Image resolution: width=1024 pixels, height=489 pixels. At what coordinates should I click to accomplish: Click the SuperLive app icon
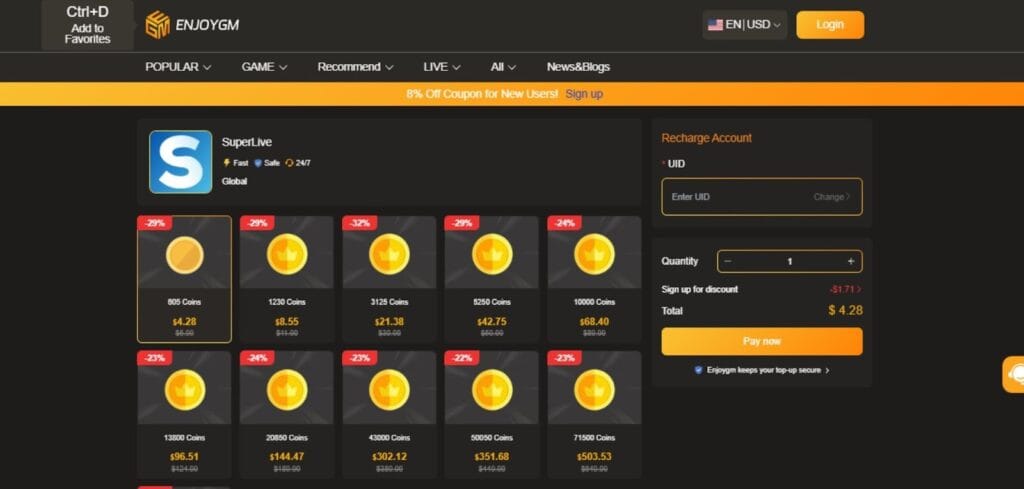[180, 162]
